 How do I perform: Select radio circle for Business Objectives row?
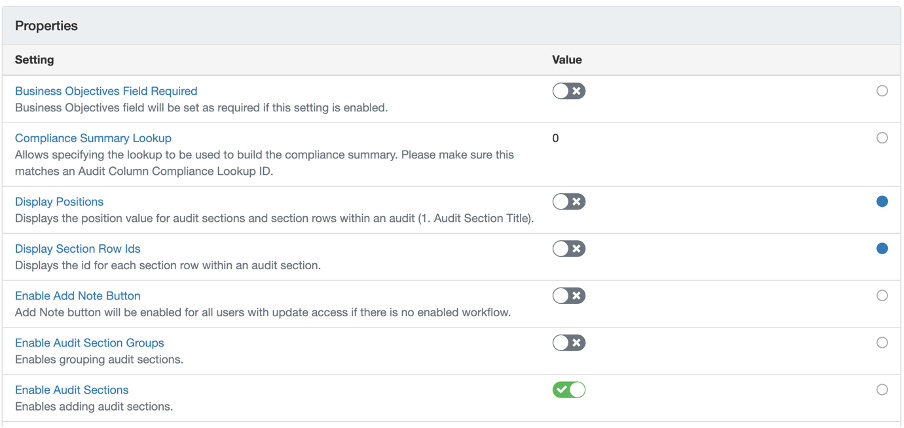tap(882, 91)
